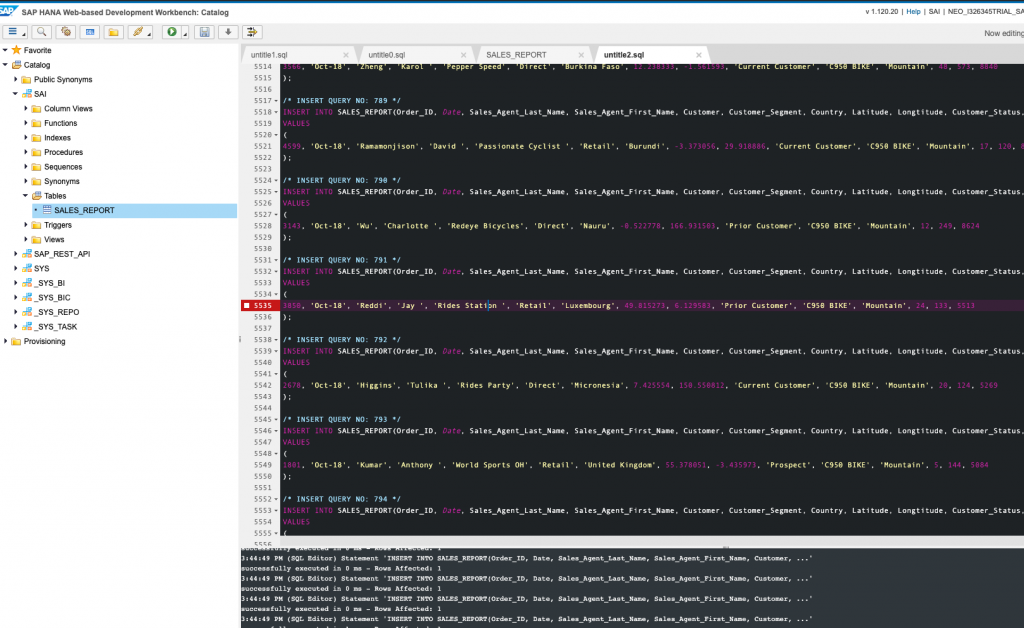The image size is (1024, 628).
Task: Click the red error marker at line 5535
Action: 246,306
